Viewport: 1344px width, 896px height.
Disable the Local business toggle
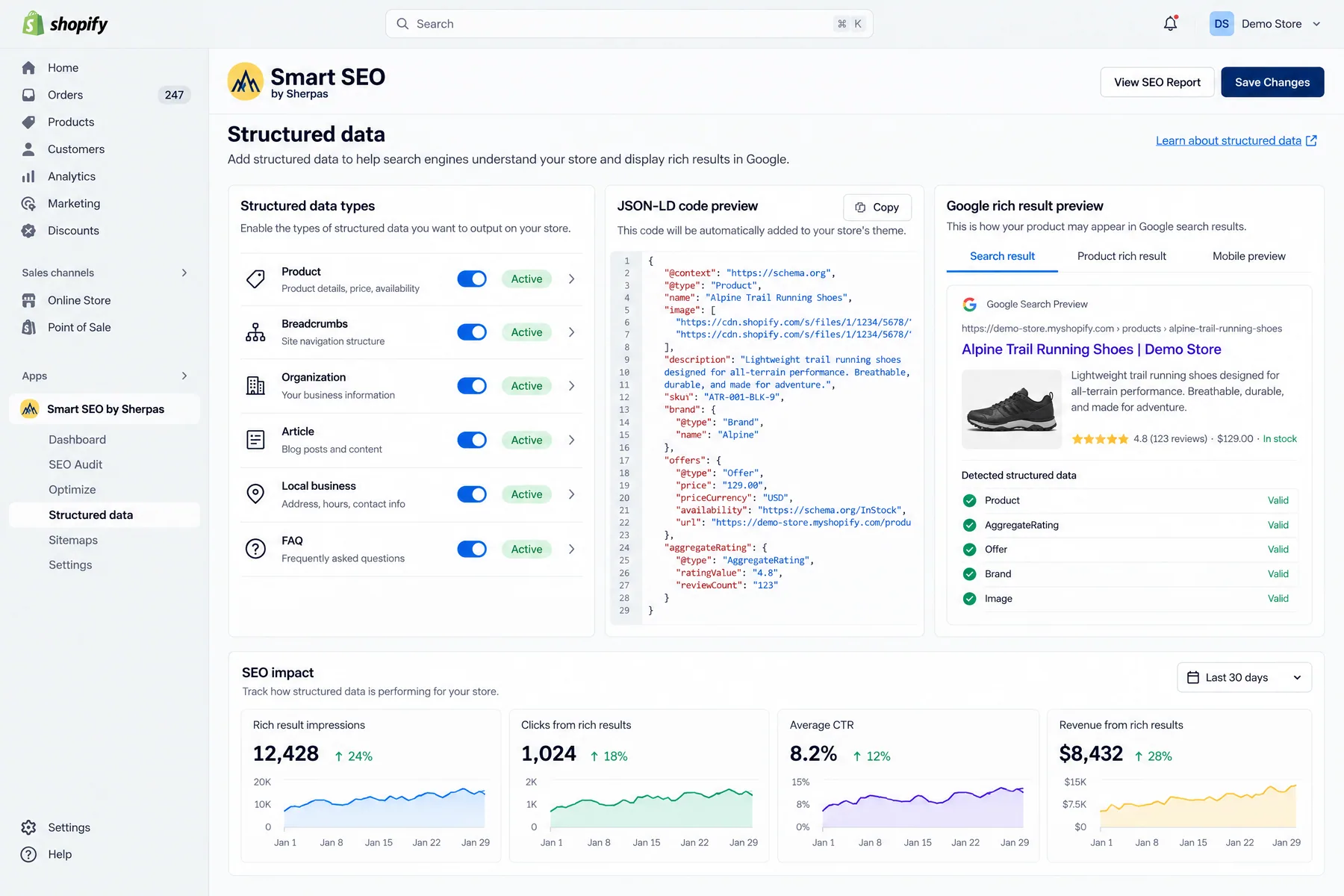tap(472, 494)
